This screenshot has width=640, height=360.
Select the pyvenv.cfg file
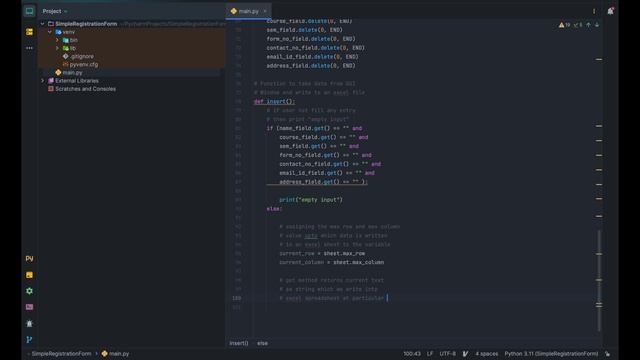83,64
